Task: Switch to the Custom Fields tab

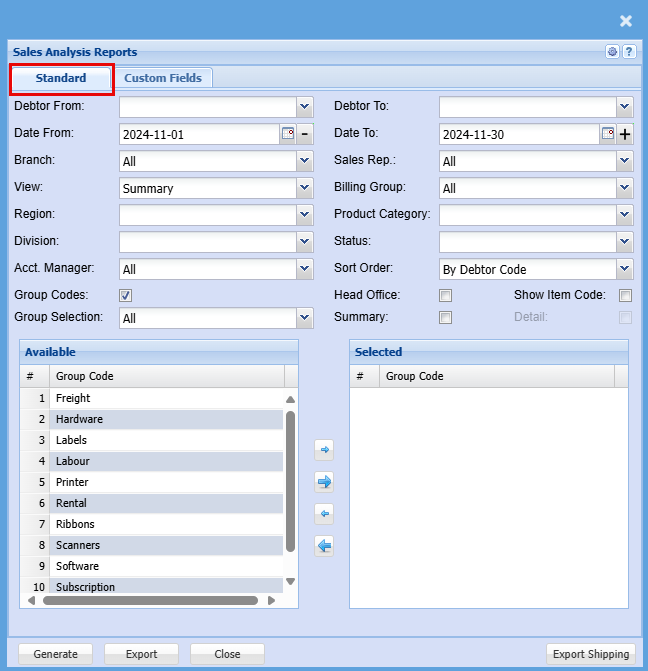Action: click(x=162, y=78)
